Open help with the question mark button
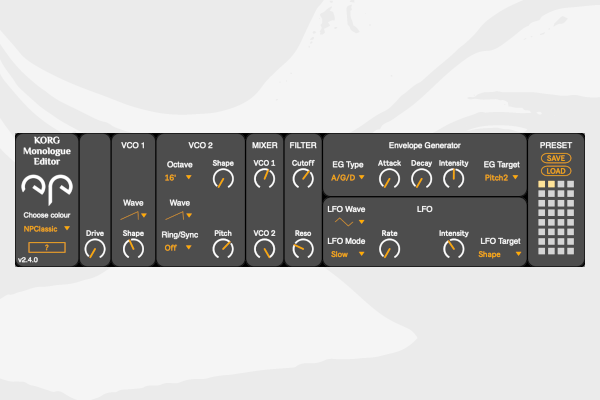The height and width of the screenshot is (400, 600). point(44,246)
